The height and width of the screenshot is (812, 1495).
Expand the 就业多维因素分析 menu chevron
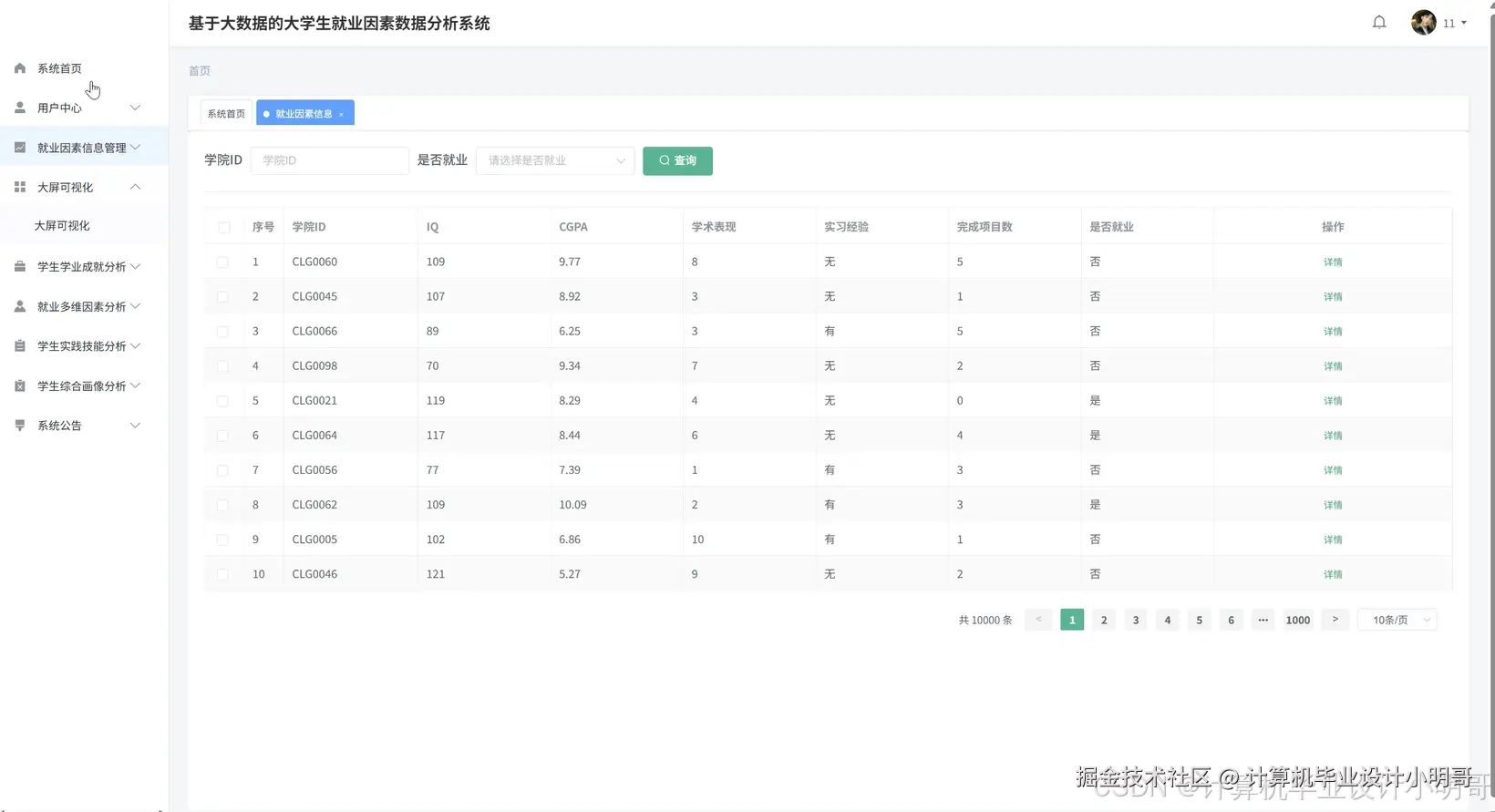135,306
